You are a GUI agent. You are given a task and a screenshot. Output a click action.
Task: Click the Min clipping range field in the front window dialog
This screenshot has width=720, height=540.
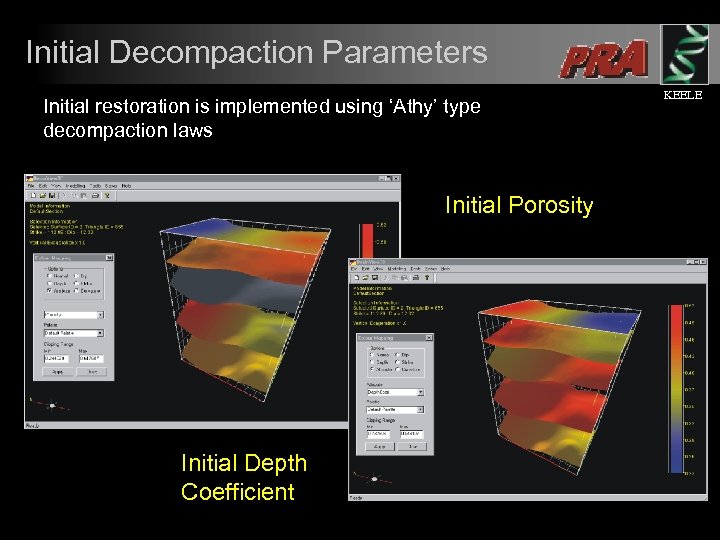point(378,433)
